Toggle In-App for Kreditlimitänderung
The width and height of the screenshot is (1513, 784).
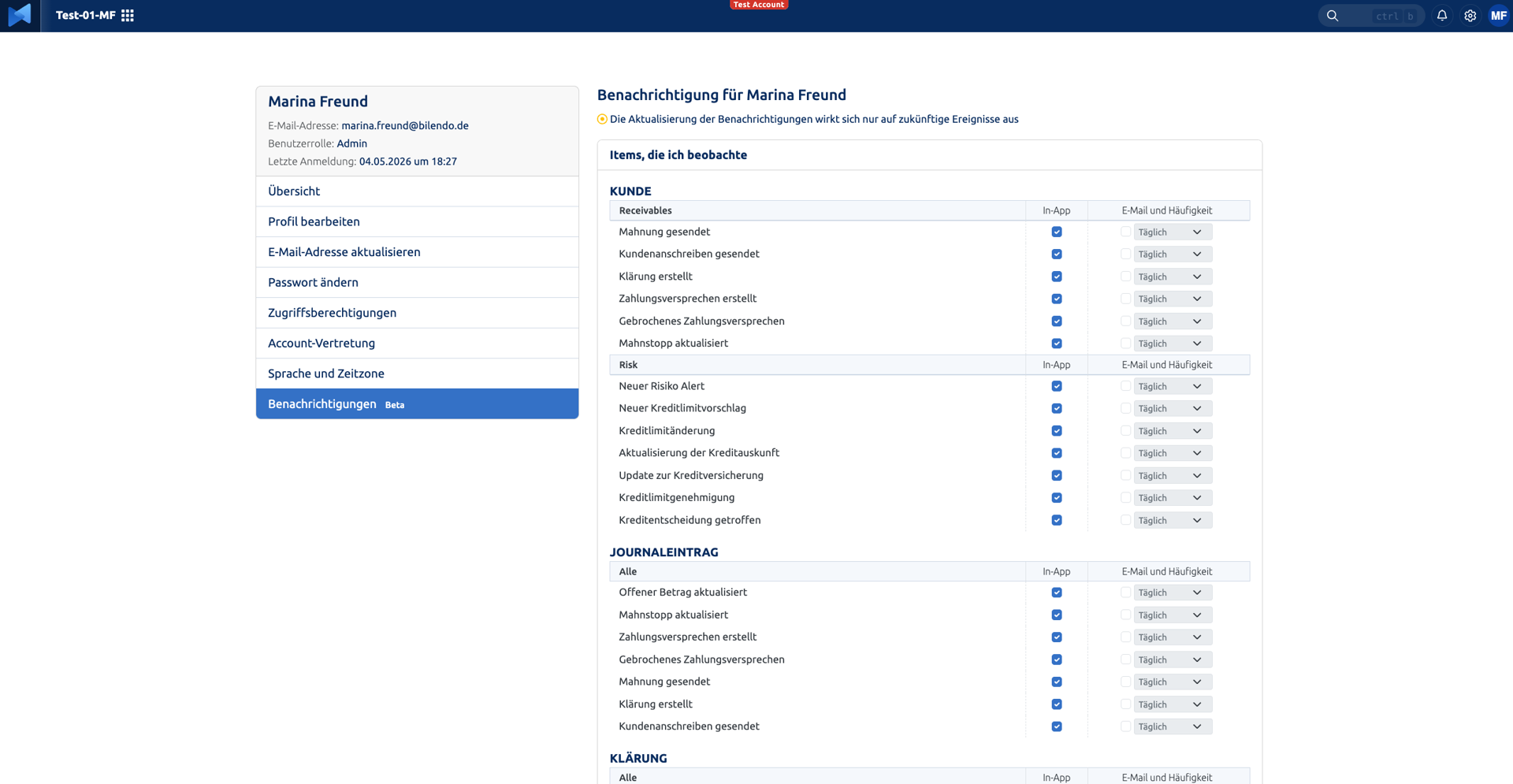[x=1057, y=431]
